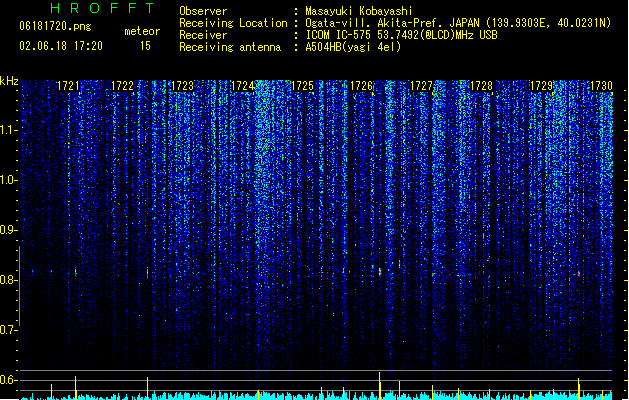
Task: Click the 0.6 kHz axis label
Action: (x=8, y=380)
